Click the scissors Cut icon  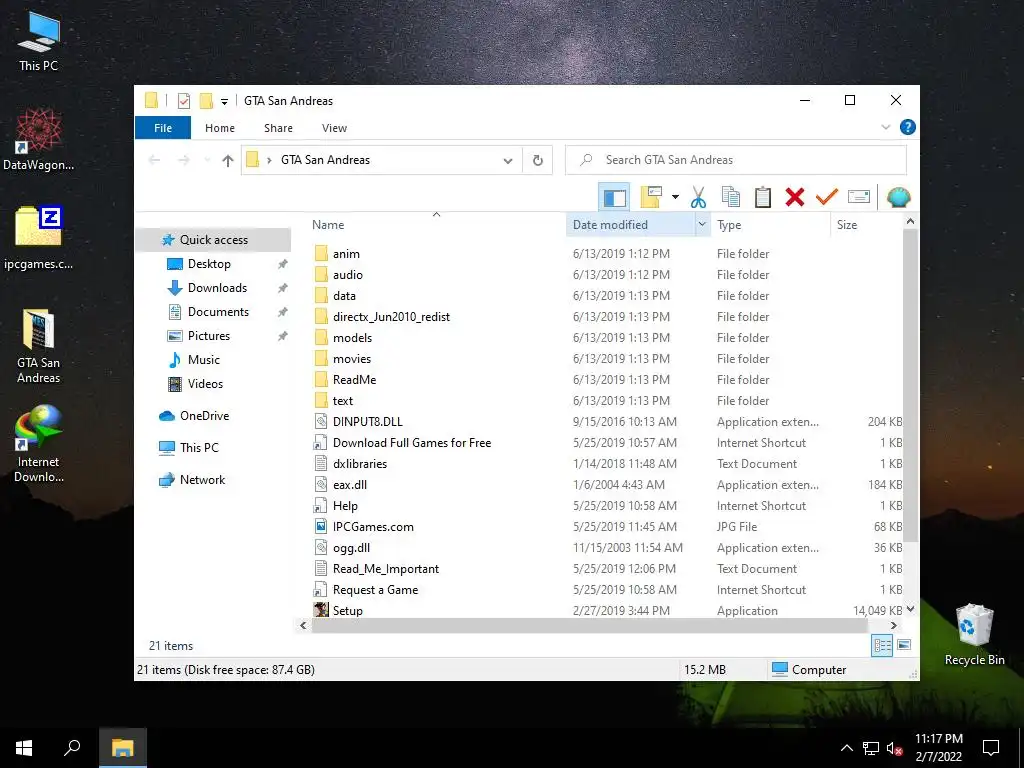698,197
